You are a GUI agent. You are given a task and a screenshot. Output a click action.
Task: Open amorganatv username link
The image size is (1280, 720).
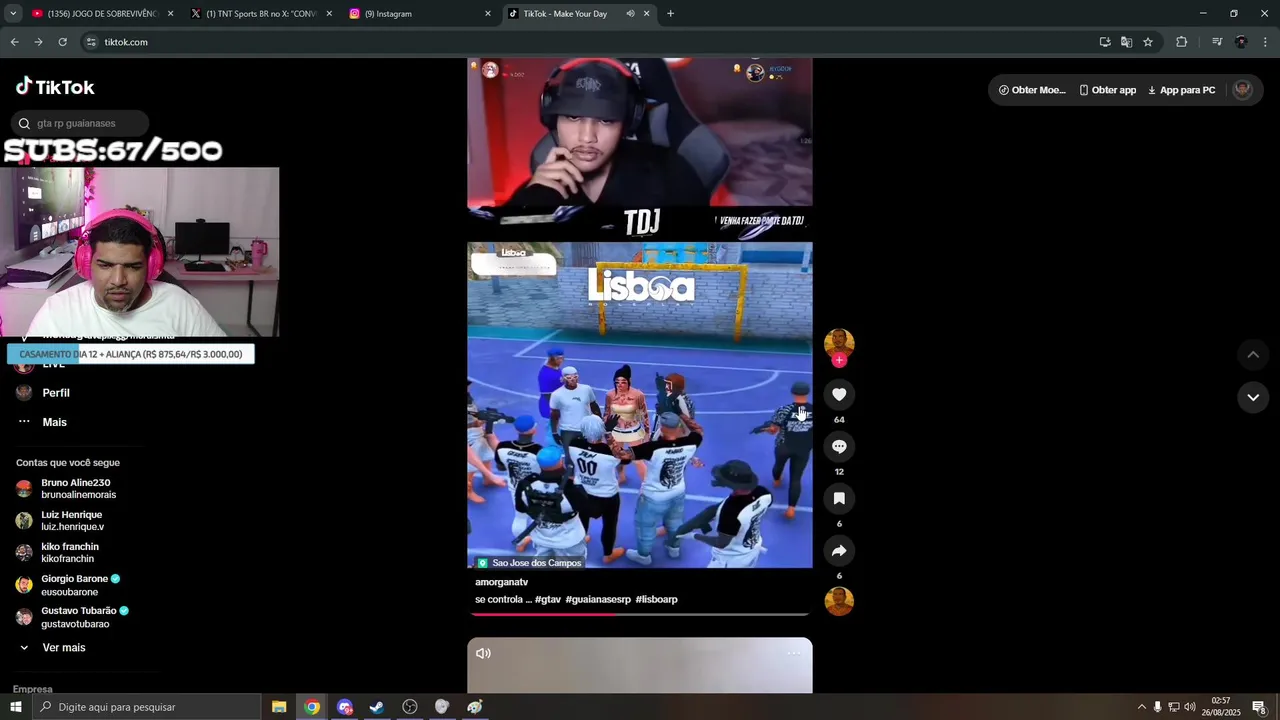click(501, 582)
